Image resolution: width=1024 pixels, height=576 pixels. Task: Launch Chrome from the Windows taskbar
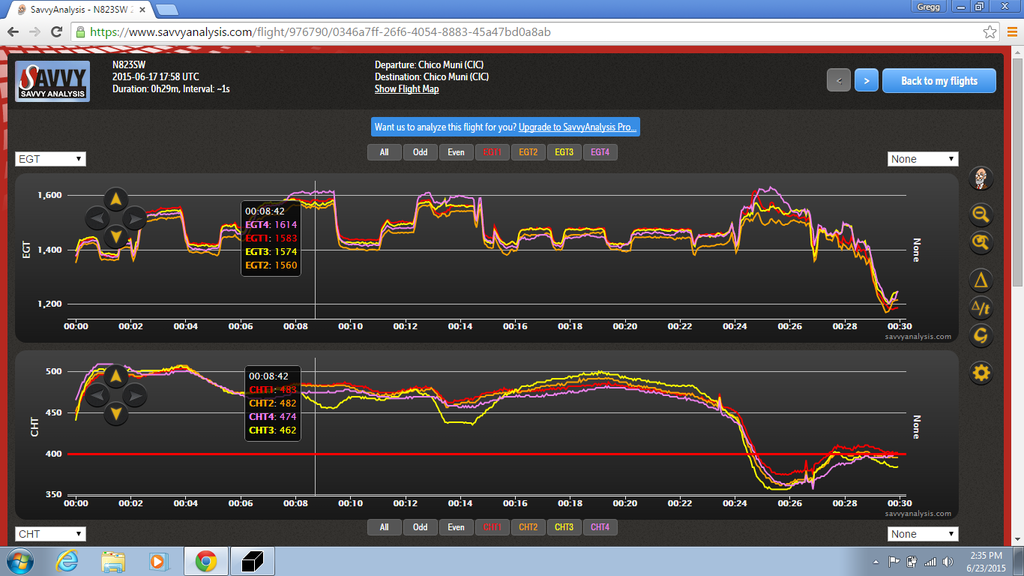(x=206, y=561)
